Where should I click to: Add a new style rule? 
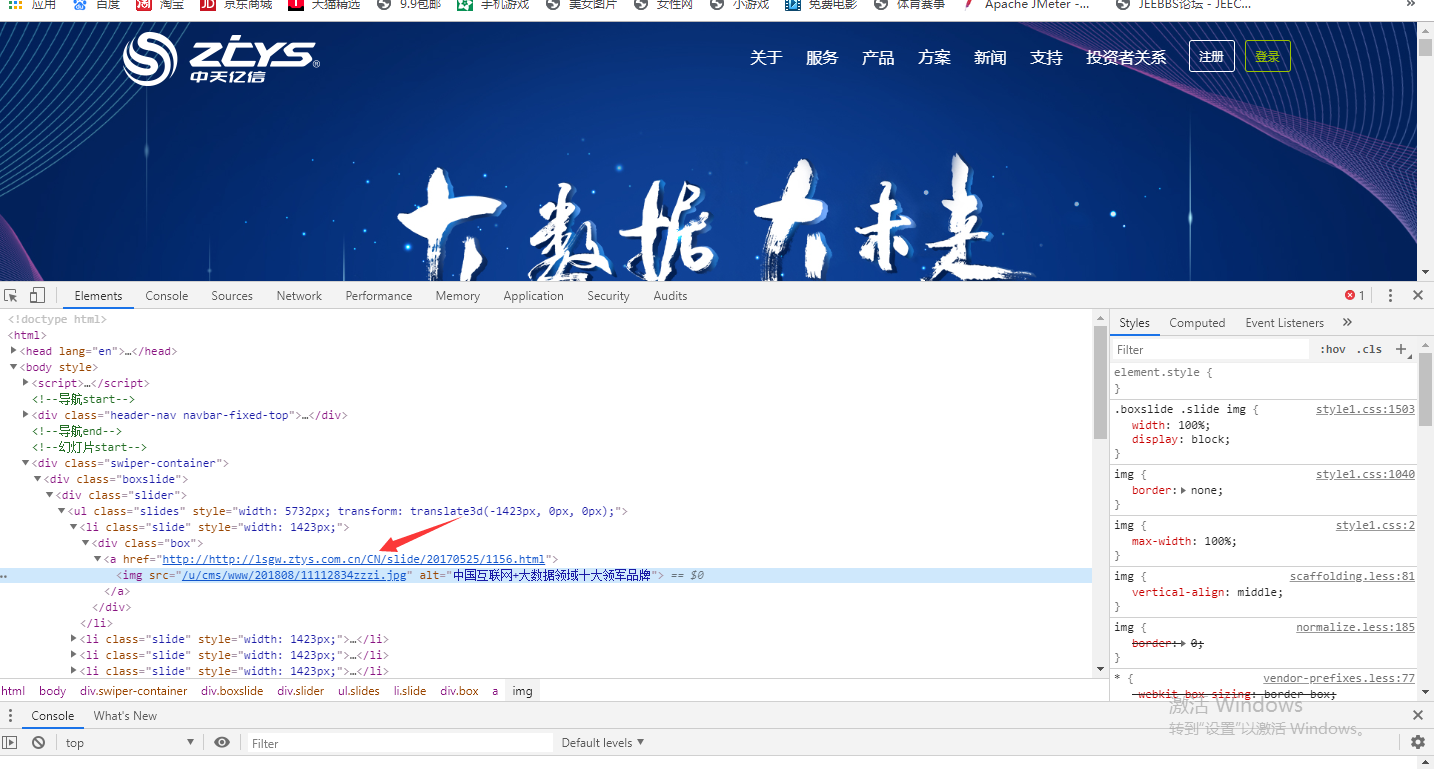(1401, 349)
